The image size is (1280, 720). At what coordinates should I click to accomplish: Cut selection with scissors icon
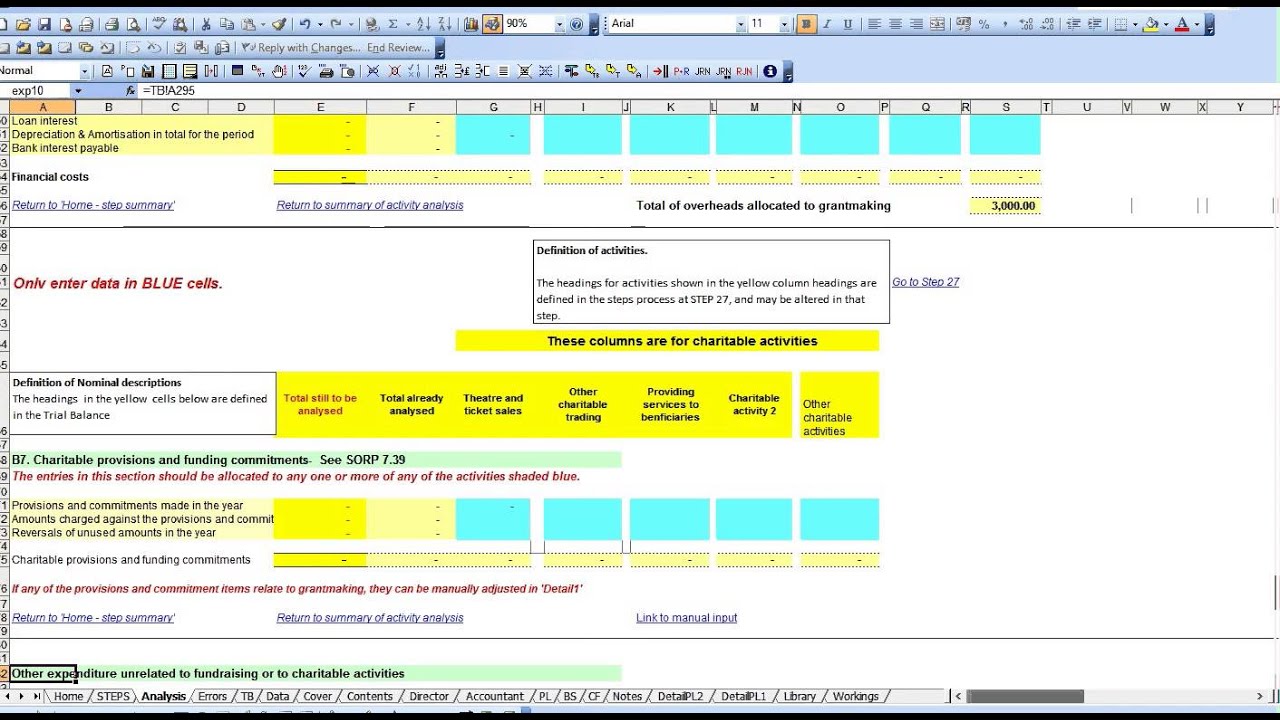(205, 24)
